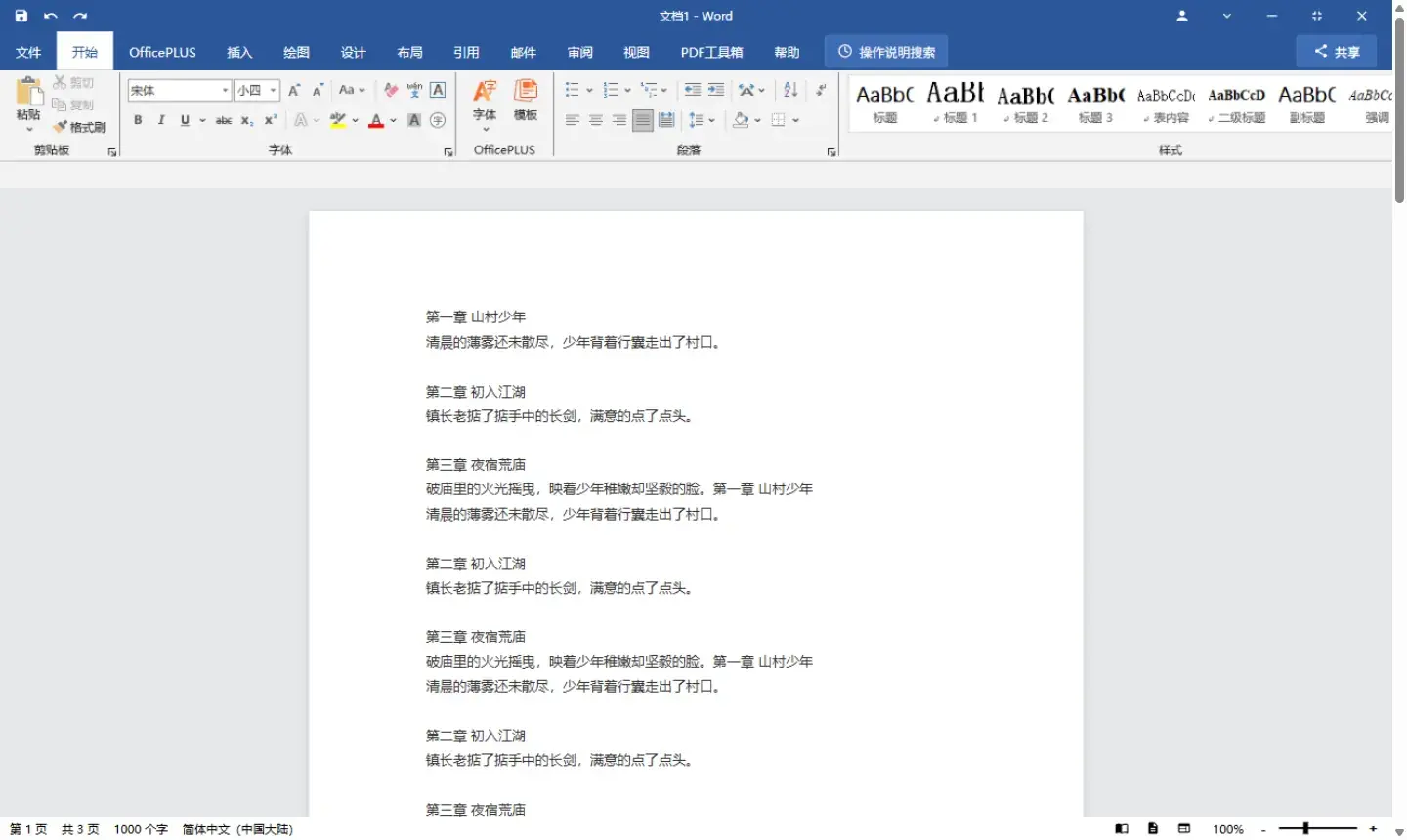Show paragraph marks with the pilcrow icon
The height and width of the screenshot is (840, 1407).
point(821,90)
